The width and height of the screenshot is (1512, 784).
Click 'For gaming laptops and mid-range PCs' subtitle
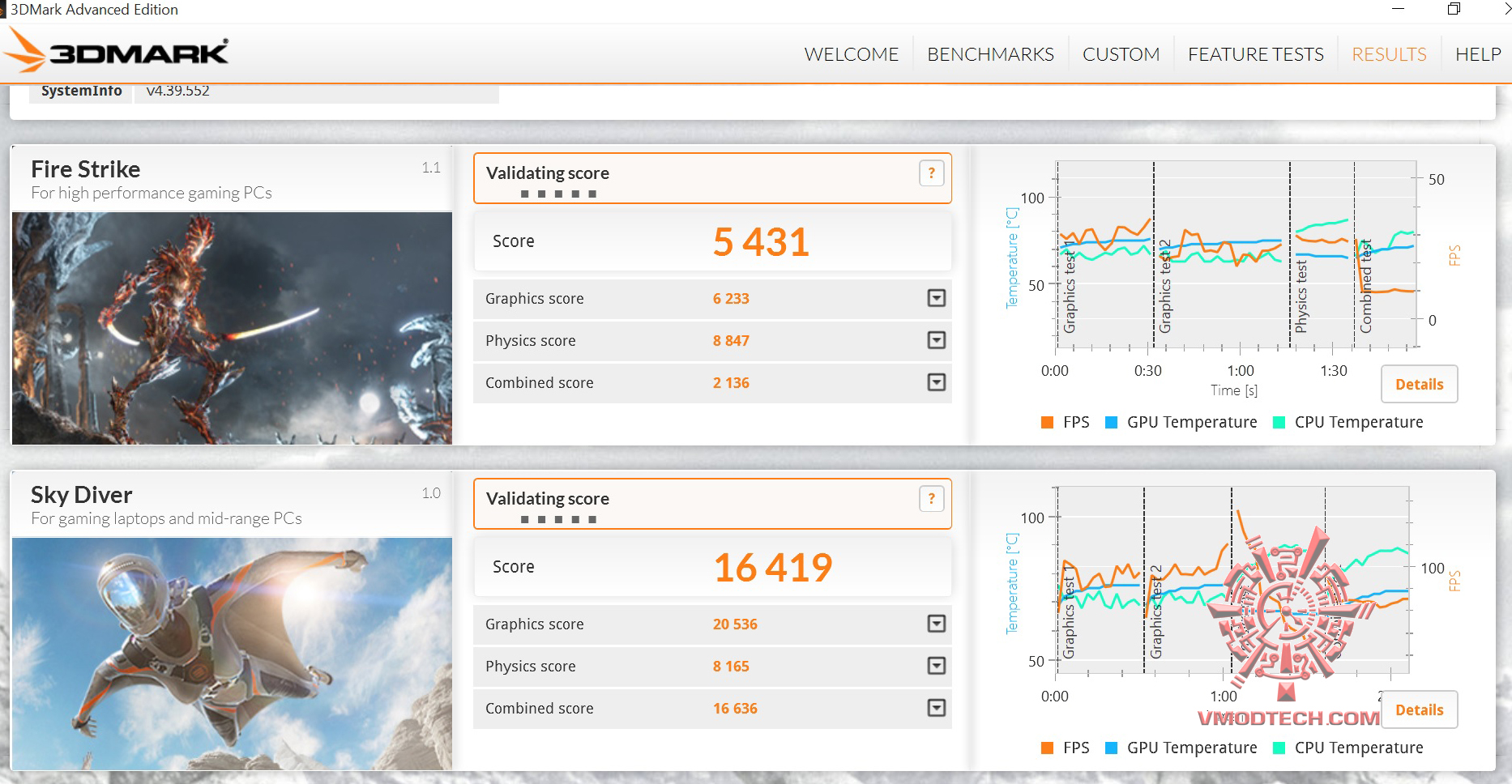point(166,518)
